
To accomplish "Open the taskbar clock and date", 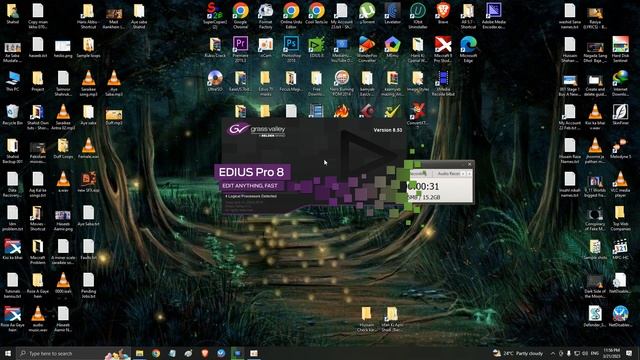I will pos(611,353).
